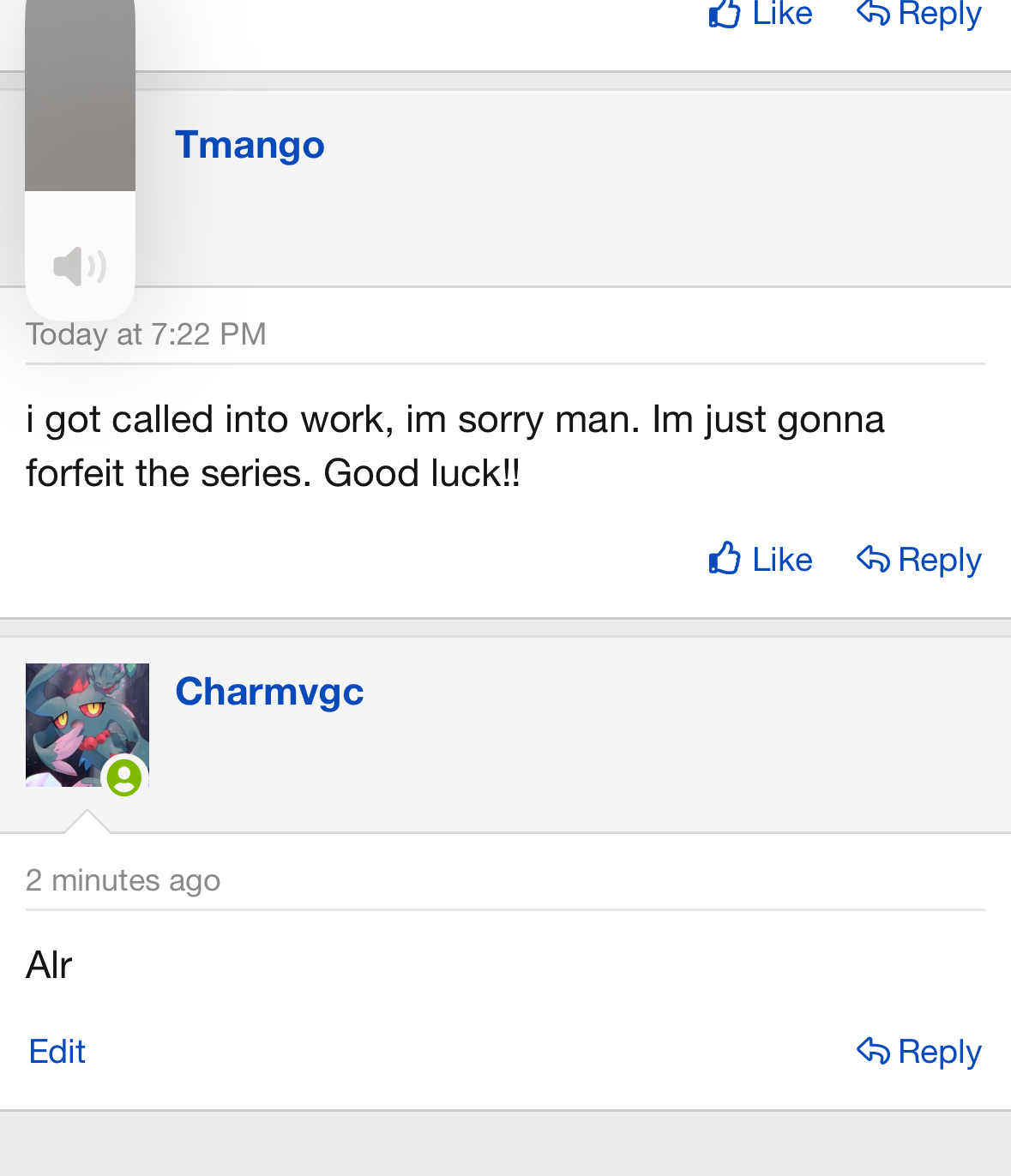The width and height of the screenshot is (1011, 1176).
Task: Click the reply arrow icon at the top
Action: click(873, 12)
